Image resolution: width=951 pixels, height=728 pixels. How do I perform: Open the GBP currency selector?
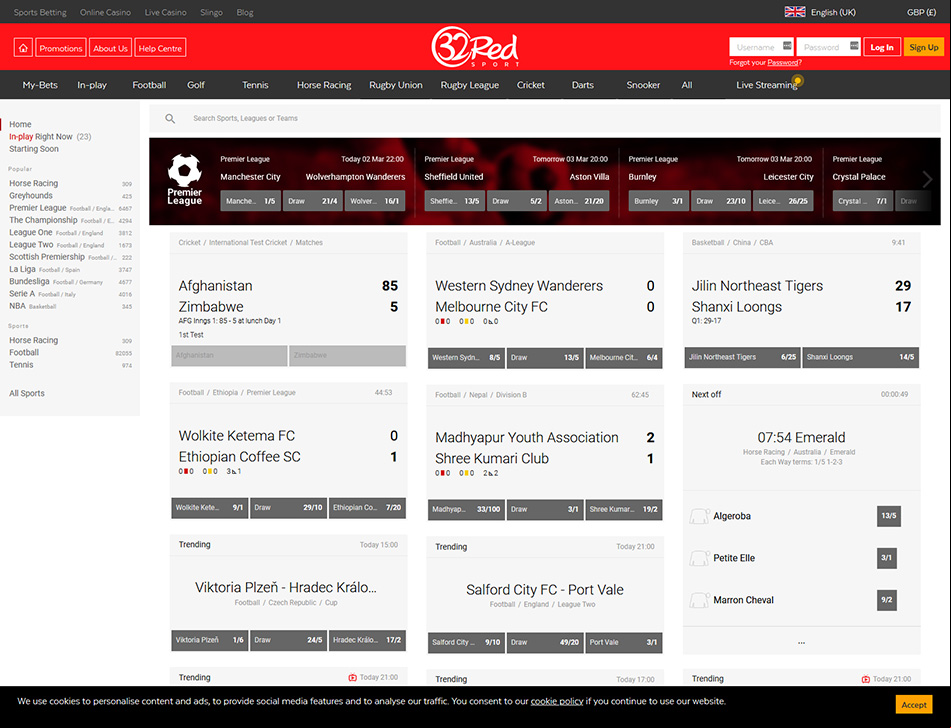tap(921, 12)
